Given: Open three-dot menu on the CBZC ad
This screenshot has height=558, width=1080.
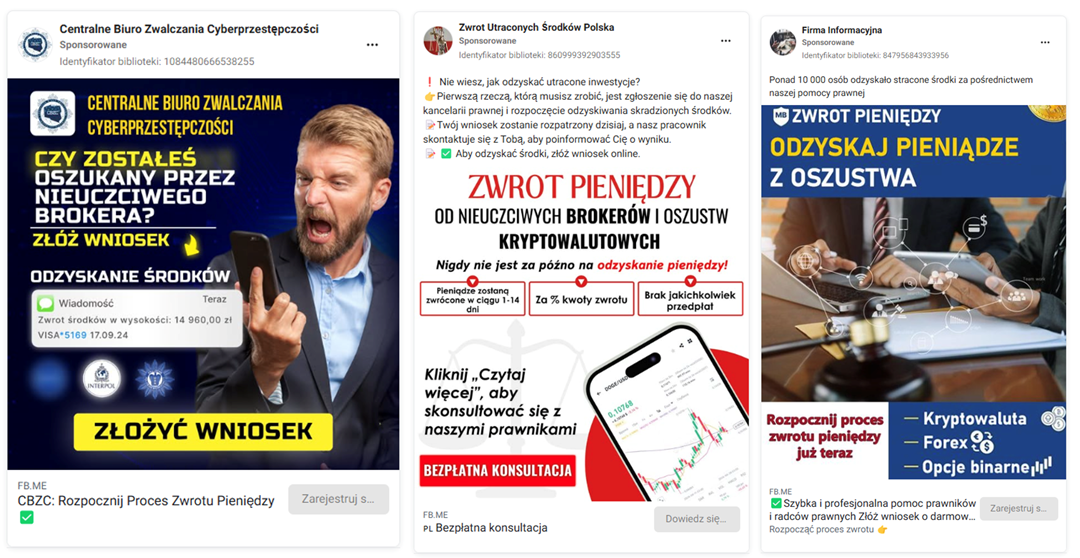Looking at the screenshot, I should pyautogui.click(x=372, y=45).
